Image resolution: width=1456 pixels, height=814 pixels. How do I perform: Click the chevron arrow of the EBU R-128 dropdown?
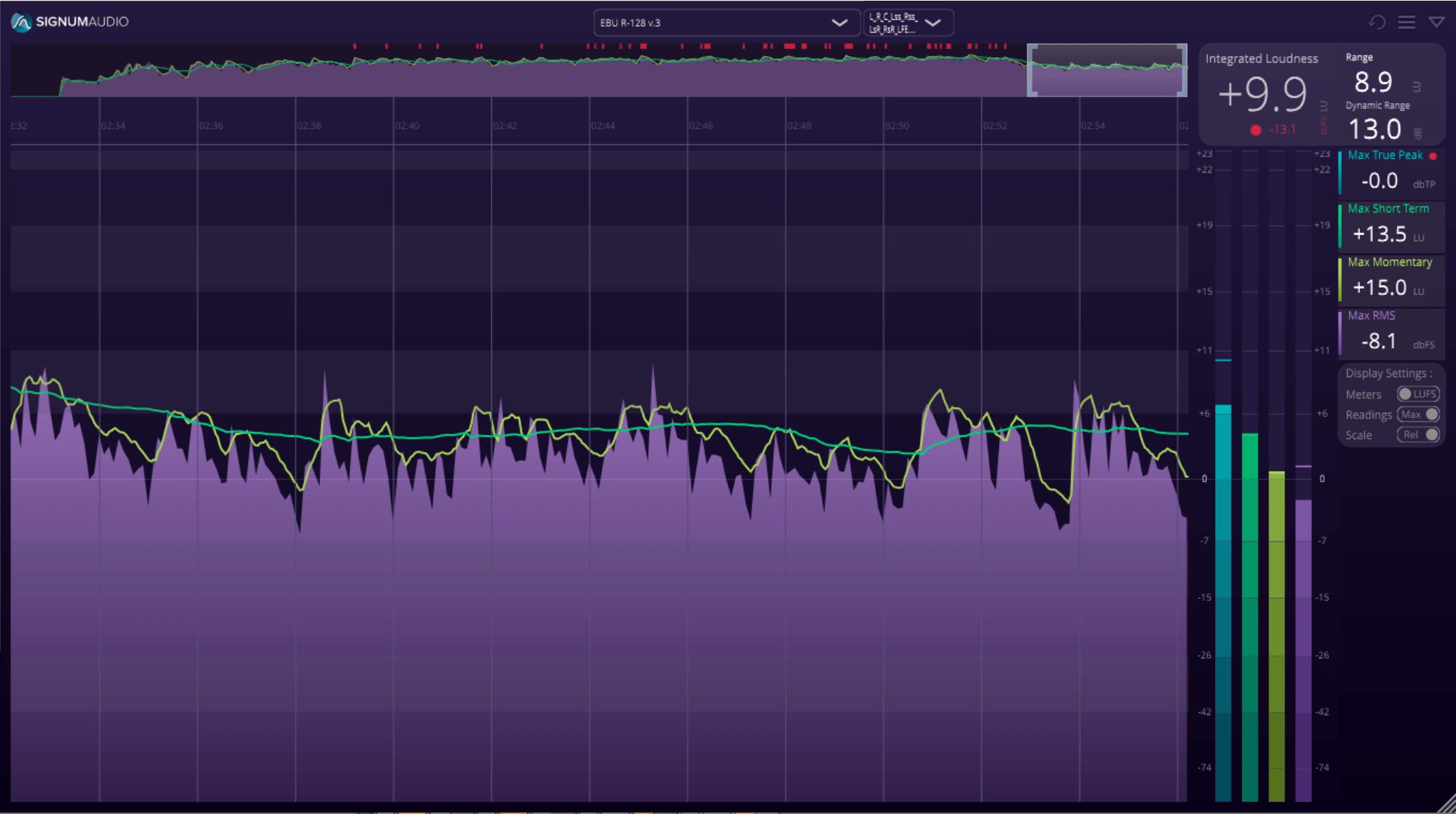coord(840,23)
